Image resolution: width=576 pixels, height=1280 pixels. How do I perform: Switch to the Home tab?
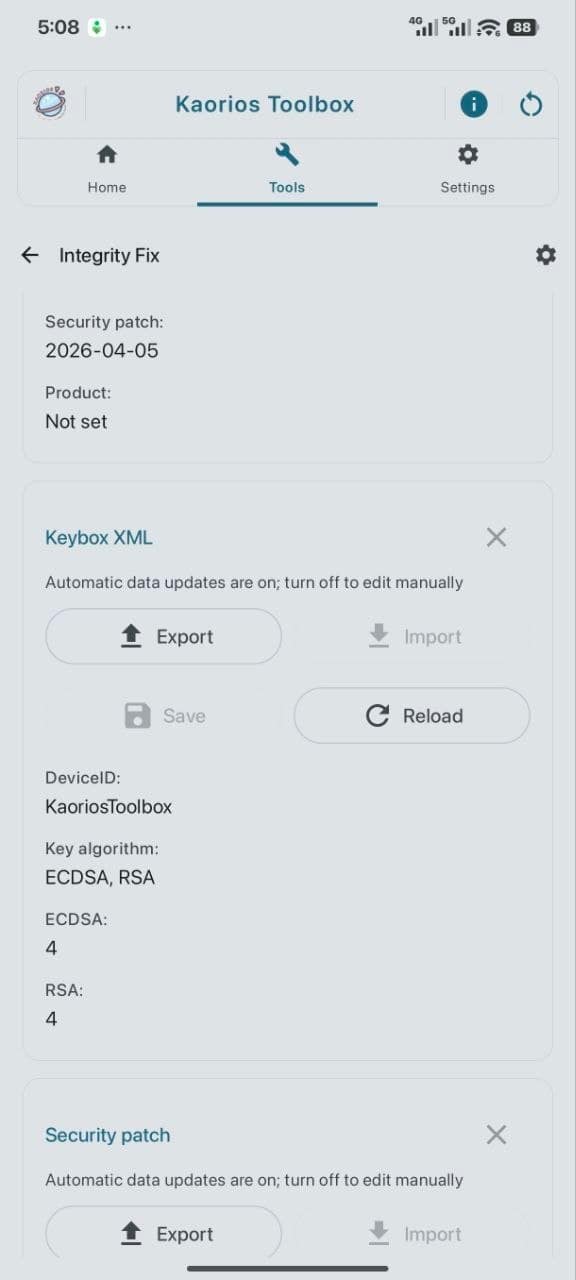pyautogui.click(x=107, y=170)
